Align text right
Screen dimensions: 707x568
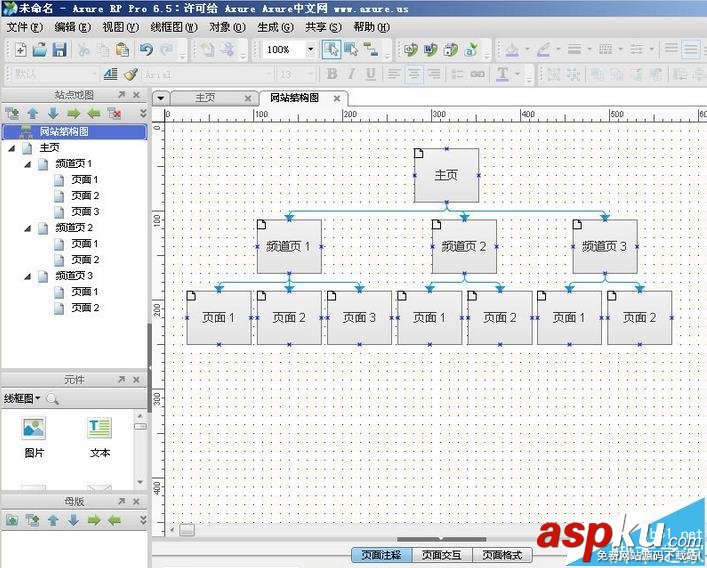pyautogui.click(x=434, y=74)
